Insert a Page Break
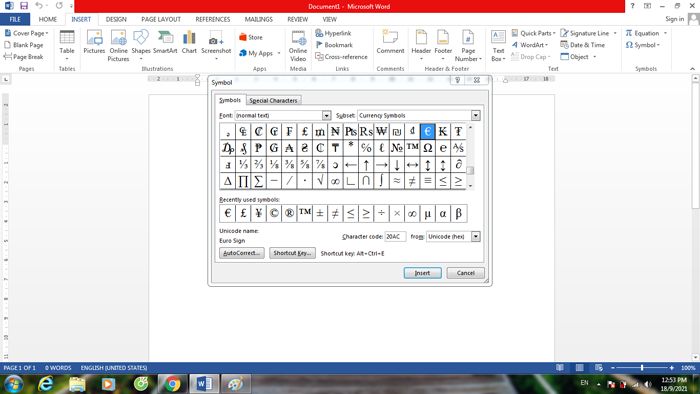This screenshot has width=700, height=394. [x=24, y=57]
